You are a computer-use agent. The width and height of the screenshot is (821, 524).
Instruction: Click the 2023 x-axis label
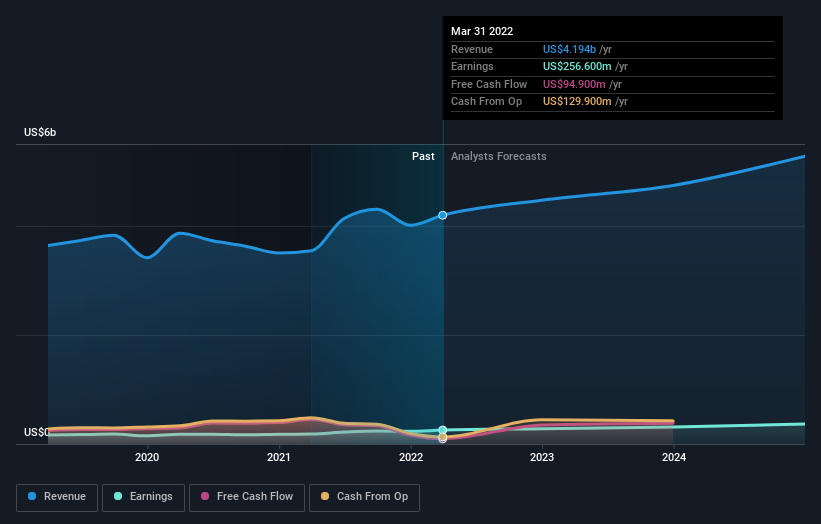542,457
